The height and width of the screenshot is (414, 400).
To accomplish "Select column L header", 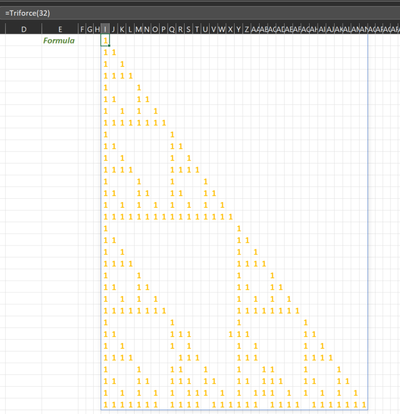I will point(130,29).
